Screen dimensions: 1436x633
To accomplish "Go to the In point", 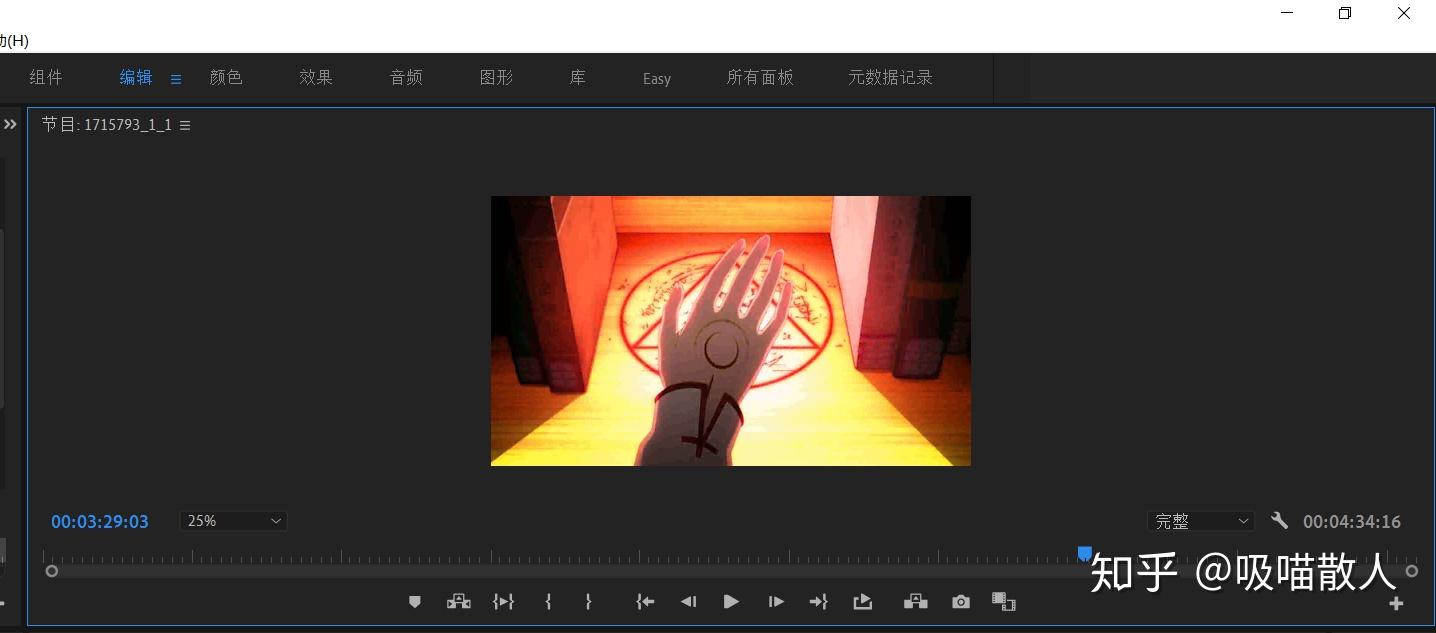I will click(x=645, y=601).
